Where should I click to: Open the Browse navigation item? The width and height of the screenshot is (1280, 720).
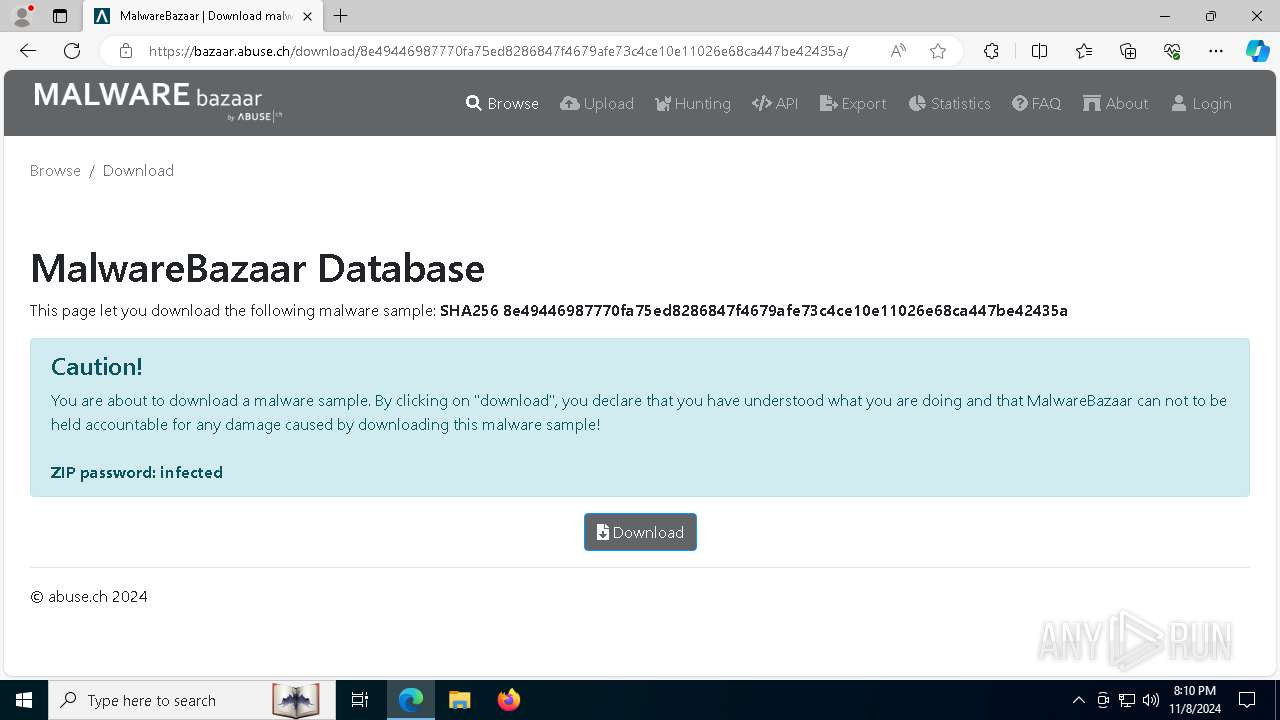point(502,103)
